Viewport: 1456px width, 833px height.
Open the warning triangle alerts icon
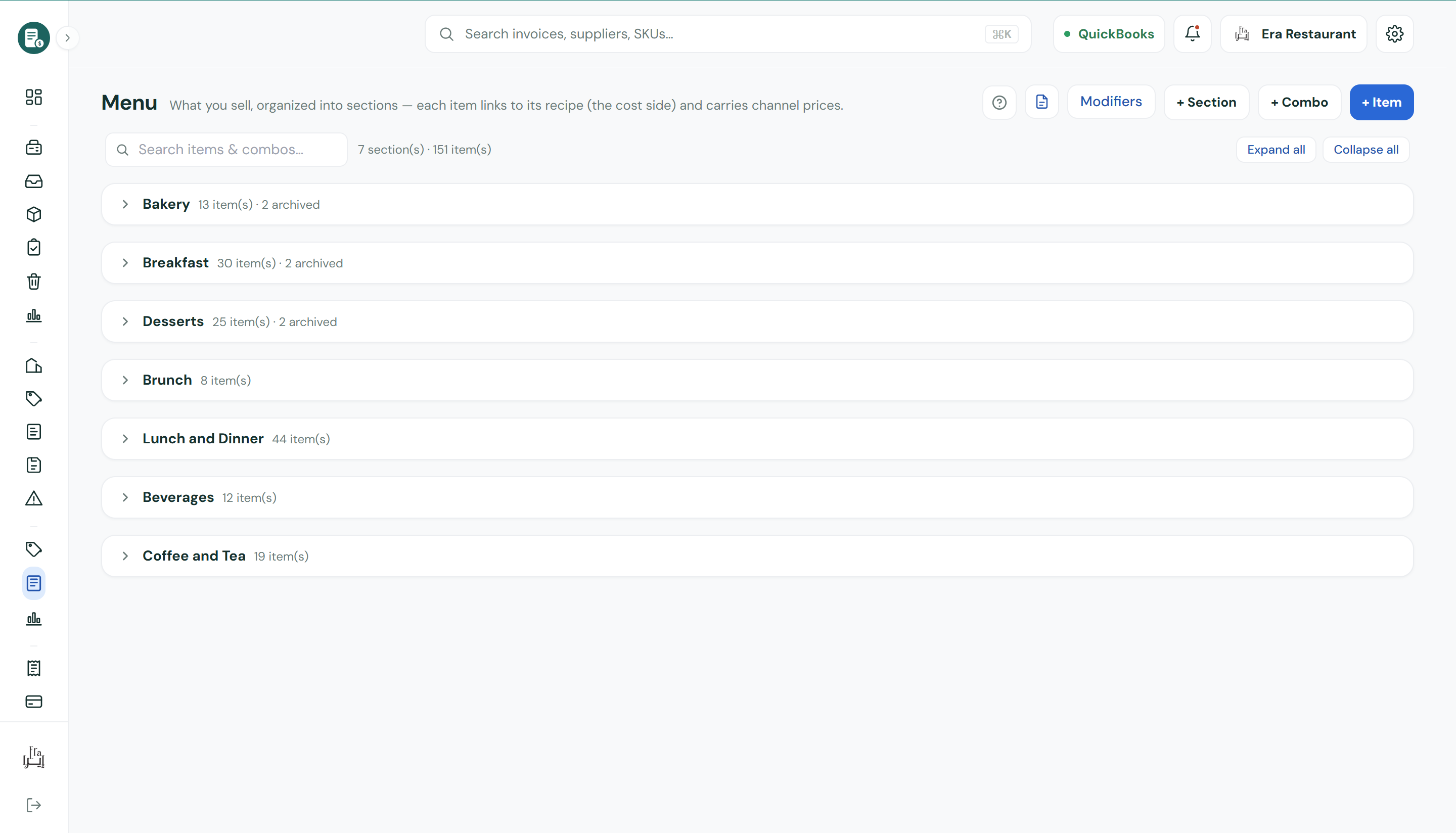(34, 498)
